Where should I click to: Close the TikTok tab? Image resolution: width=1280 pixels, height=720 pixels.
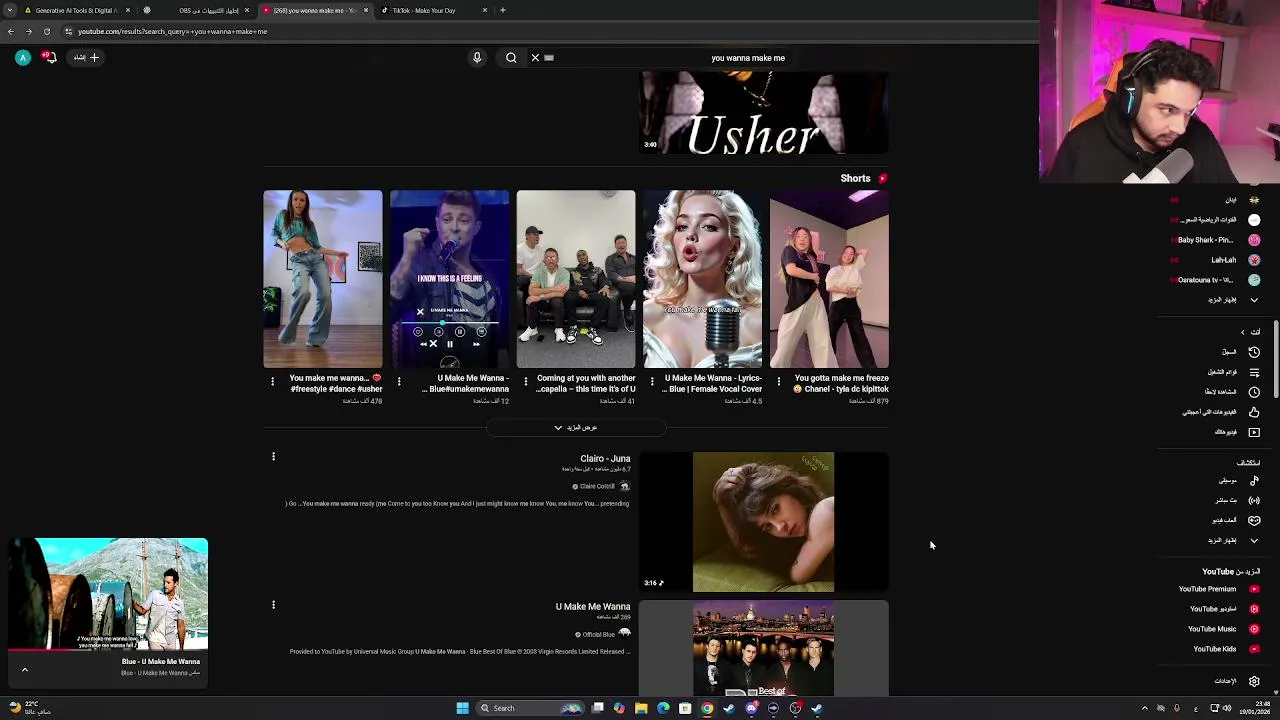[485, 10]
